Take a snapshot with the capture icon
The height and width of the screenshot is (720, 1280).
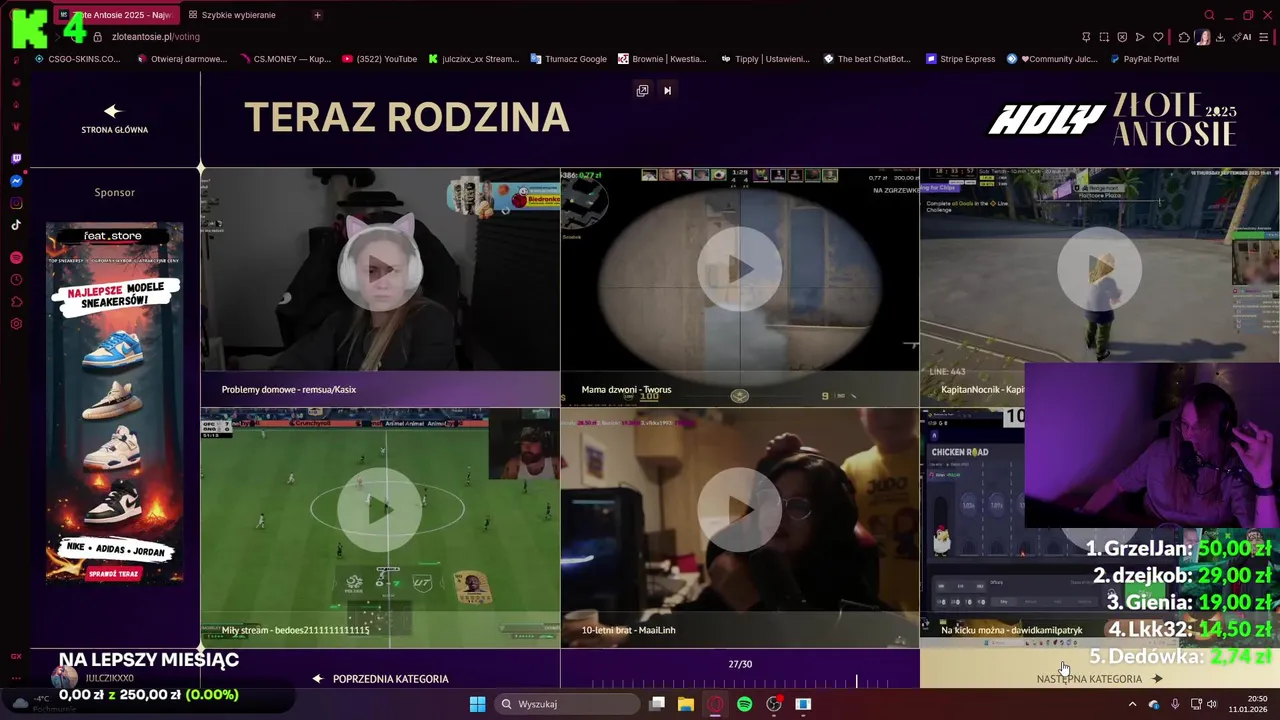pos(1104,37)
